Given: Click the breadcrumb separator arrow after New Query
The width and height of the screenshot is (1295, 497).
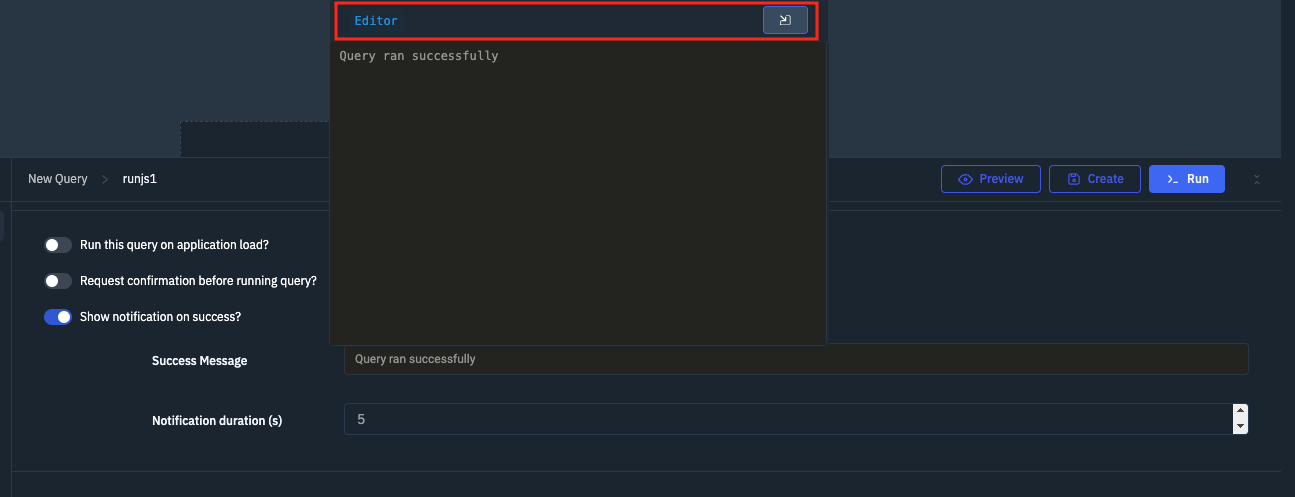Looking at the screenshot, I should (x=105, y=179).
